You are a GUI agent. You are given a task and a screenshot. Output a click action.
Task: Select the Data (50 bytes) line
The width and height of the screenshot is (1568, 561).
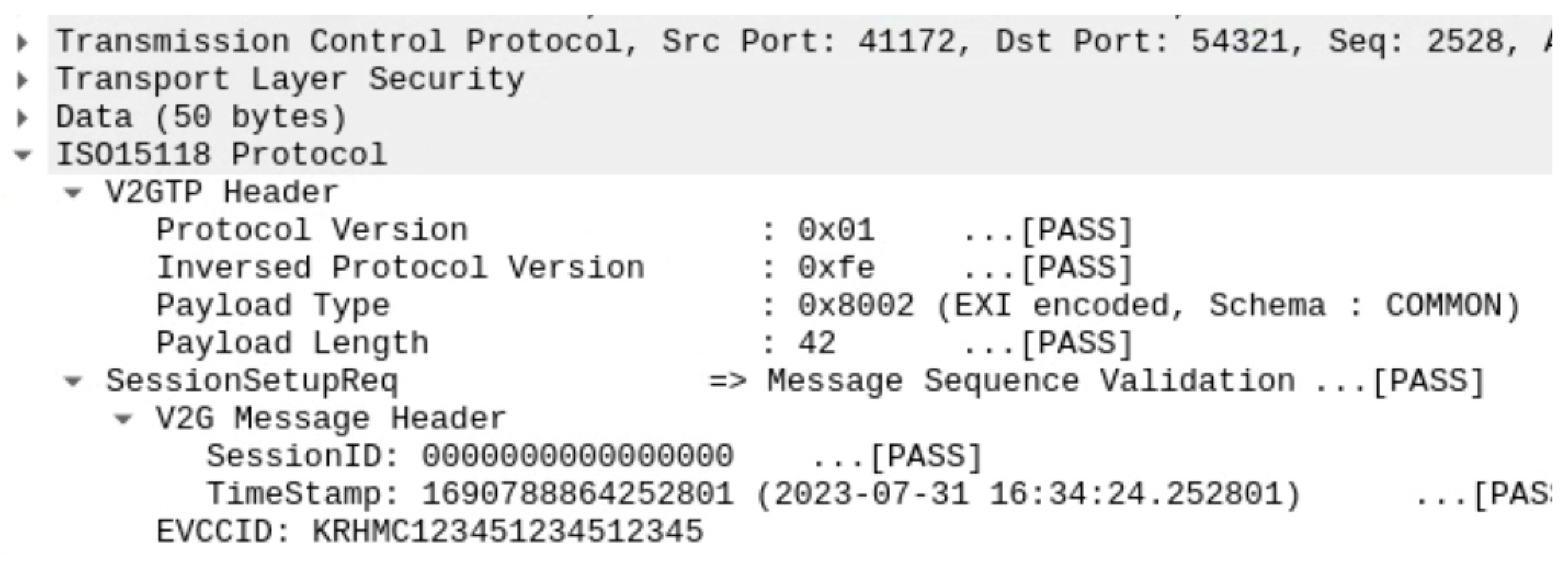pos(201,118)
